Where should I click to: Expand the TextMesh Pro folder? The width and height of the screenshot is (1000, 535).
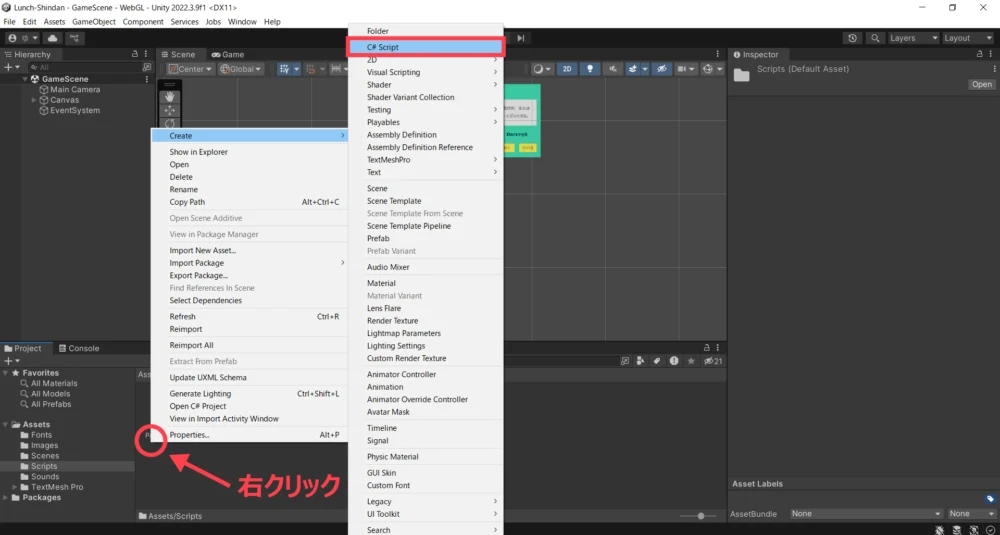15,487
